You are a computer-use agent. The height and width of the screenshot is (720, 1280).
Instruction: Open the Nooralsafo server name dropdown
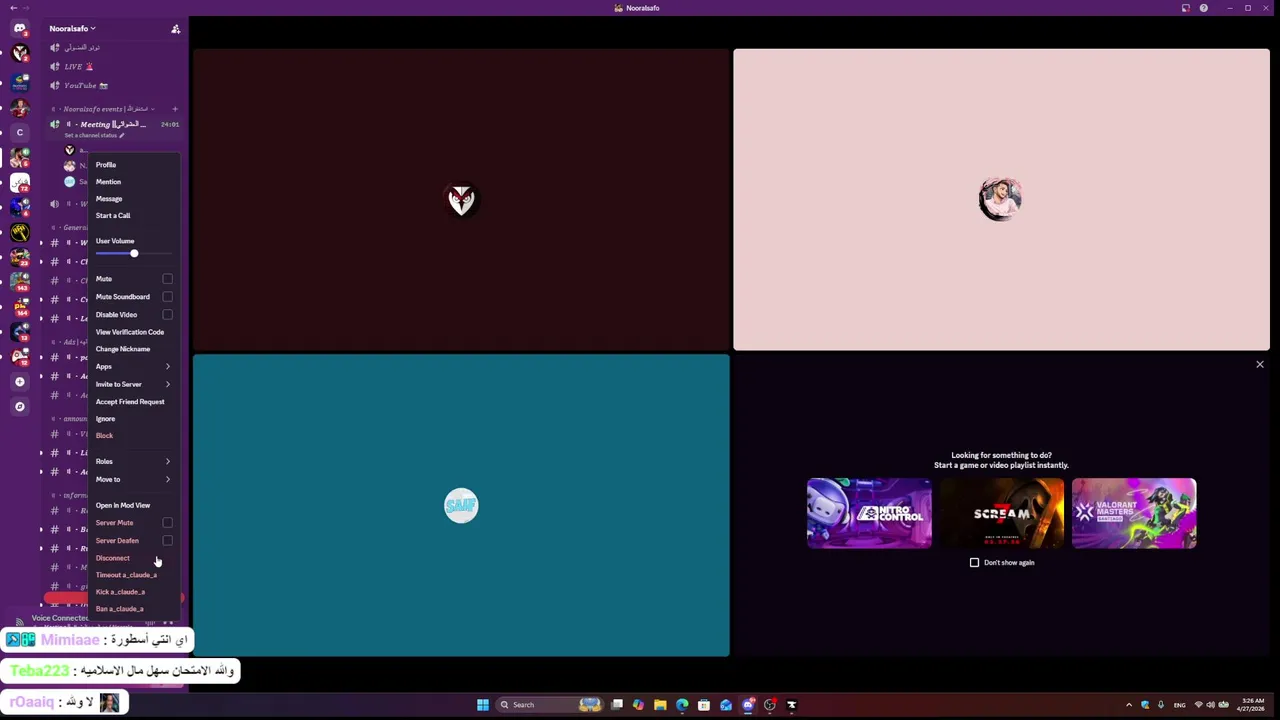click(72, 29)
